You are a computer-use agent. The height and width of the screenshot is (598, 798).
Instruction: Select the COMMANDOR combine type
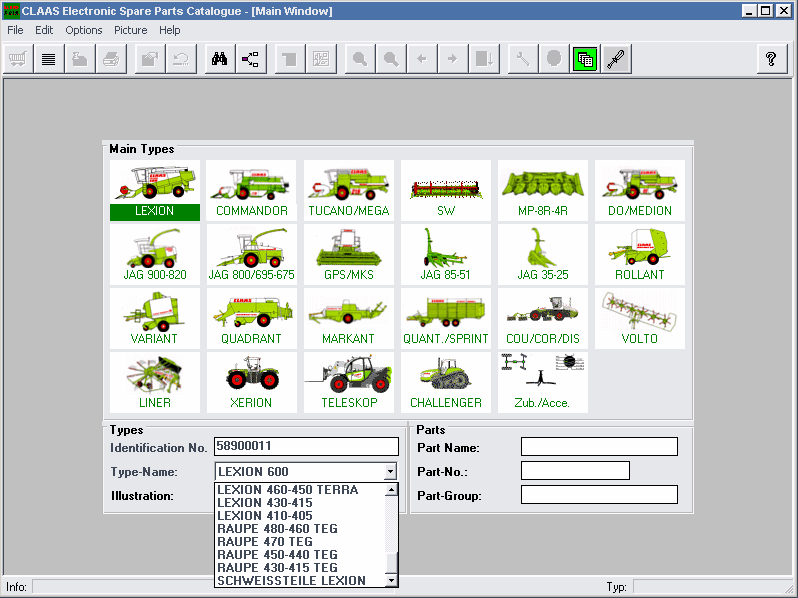(x=252, y=191)
